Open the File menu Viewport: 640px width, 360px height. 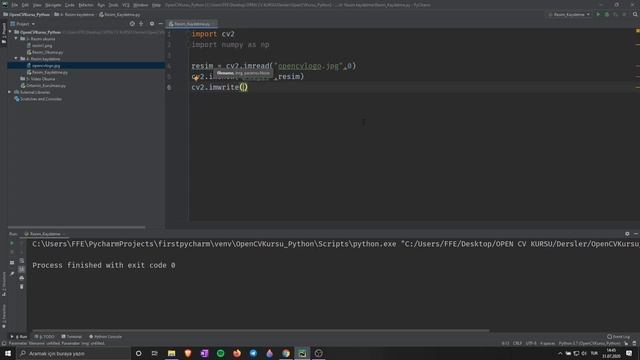15,5
